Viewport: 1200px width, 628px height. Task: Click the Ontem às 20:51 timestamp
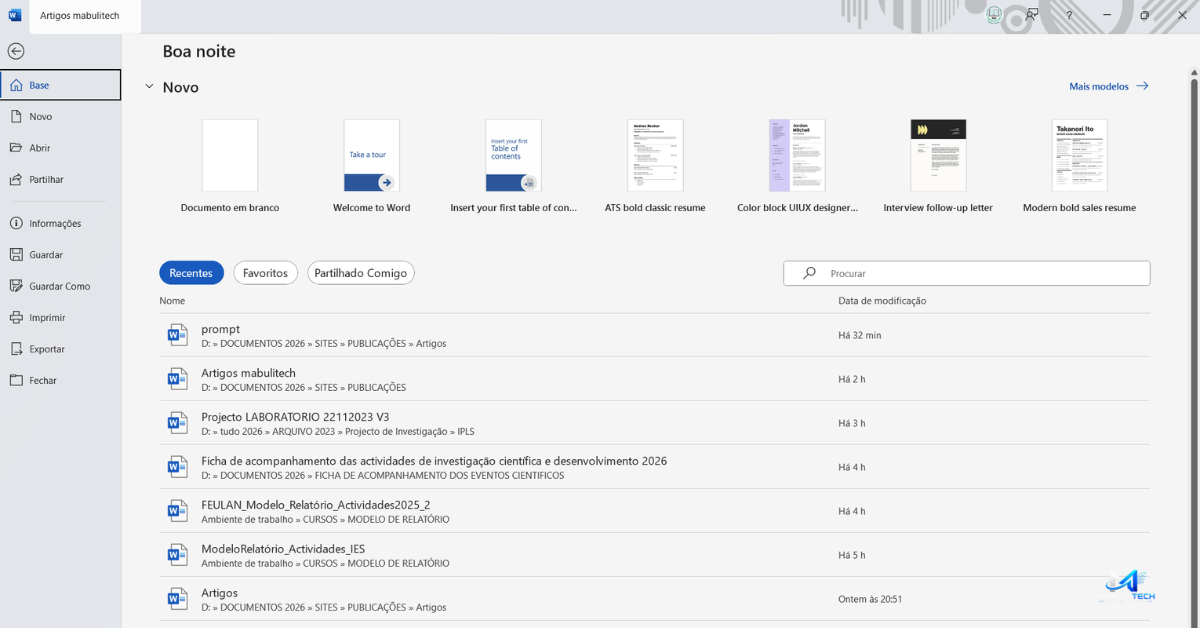click(870, 599)
